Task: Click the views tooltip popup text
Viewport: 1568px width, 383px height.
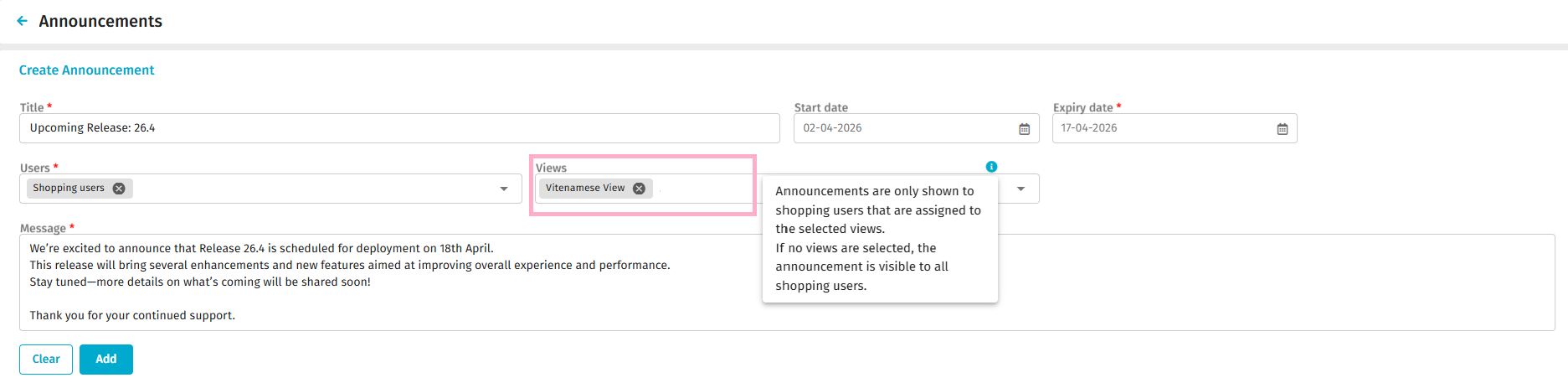Action: [x=879, y=239]
